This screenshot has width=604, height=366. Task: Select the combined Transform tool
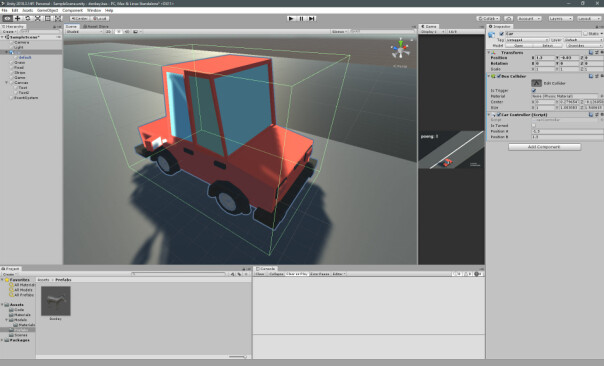point(57,18)
